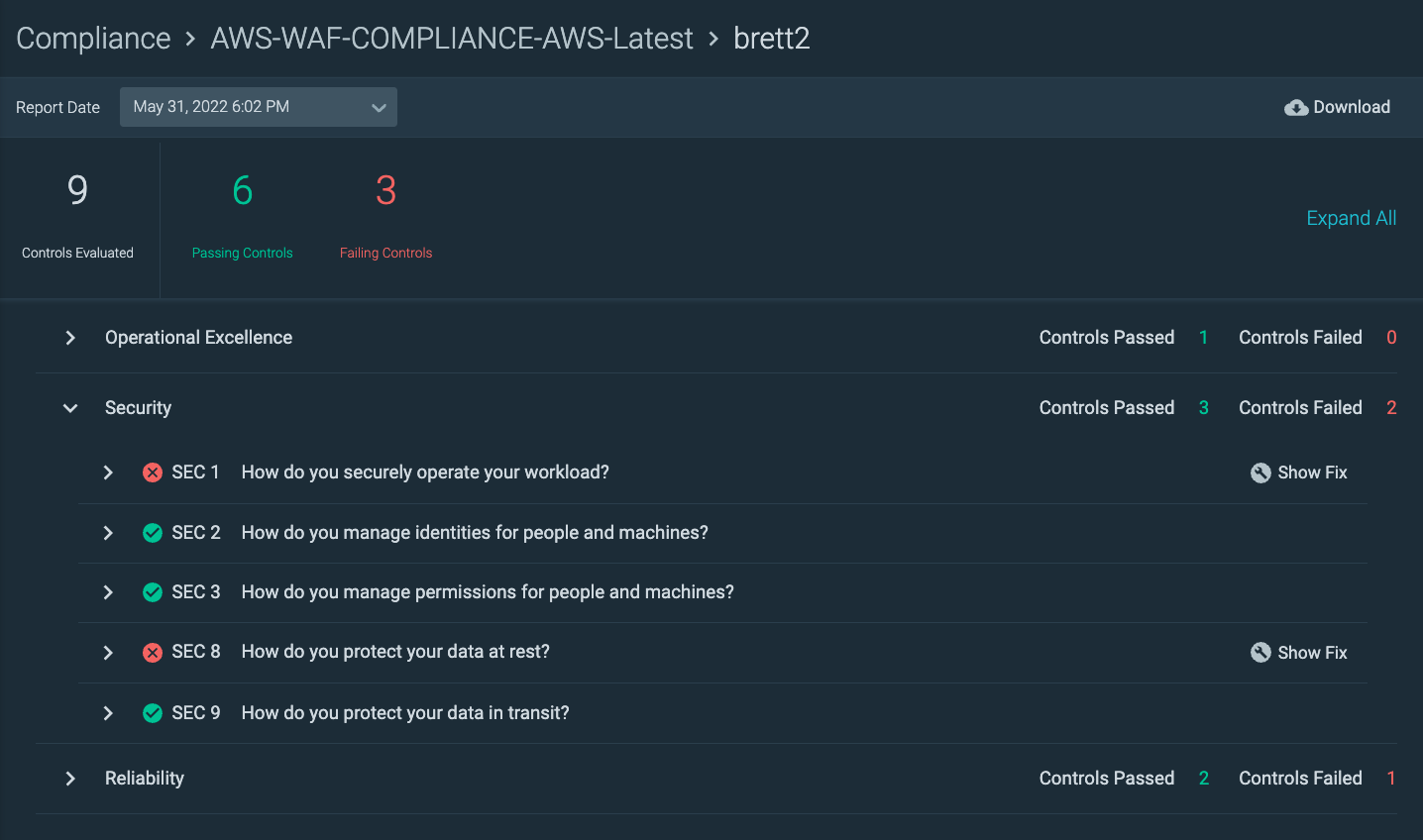
Task: Click the wrench icon next to SEC 8's Show Fix
Action: (1260, 652)
